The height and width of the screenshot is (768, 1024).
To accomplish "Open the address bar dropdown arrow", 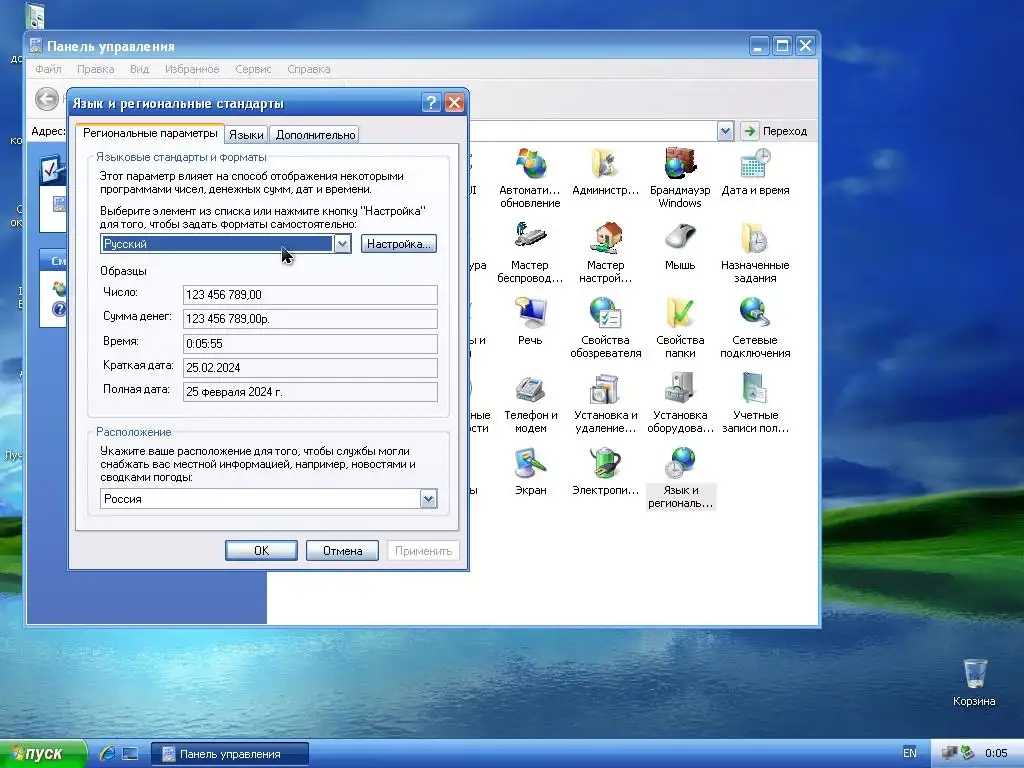I will pos(725,131).
